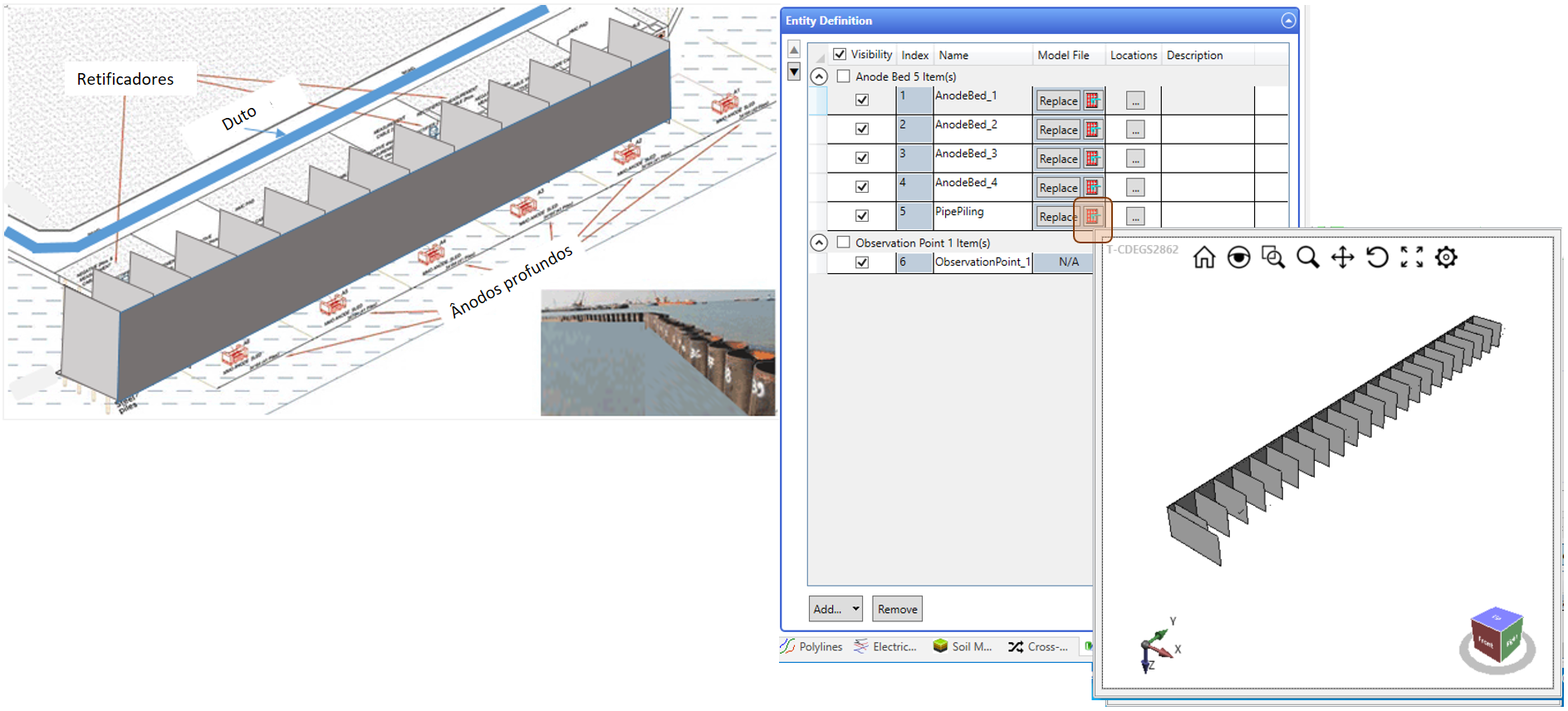Switch to the Soil M... tab

tap(963, 646)
